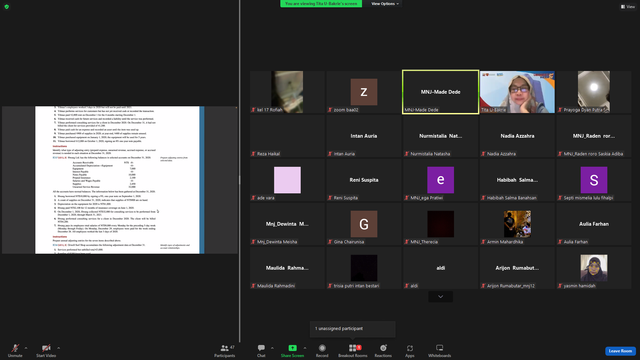Click muted mic icon on Gina Chairunisa tile

tap(330, 242)
